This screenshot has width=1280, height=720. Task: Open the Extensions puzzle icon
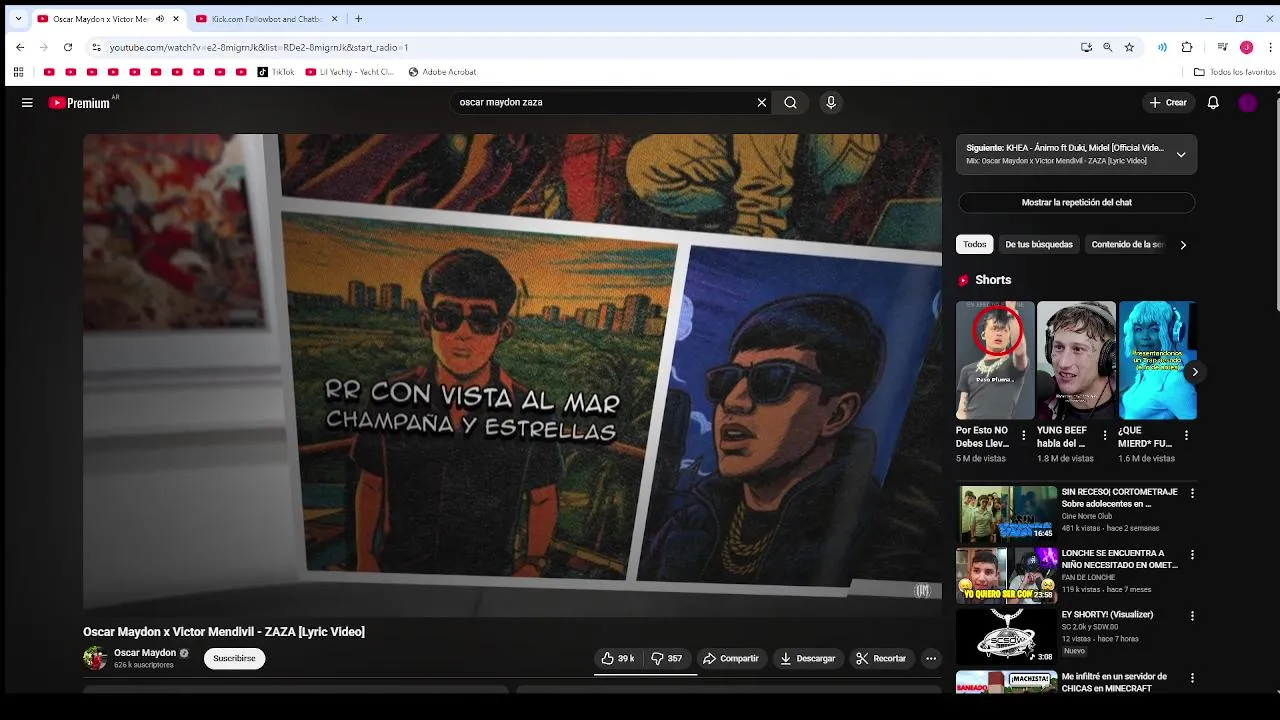[x=1187, y=47]
